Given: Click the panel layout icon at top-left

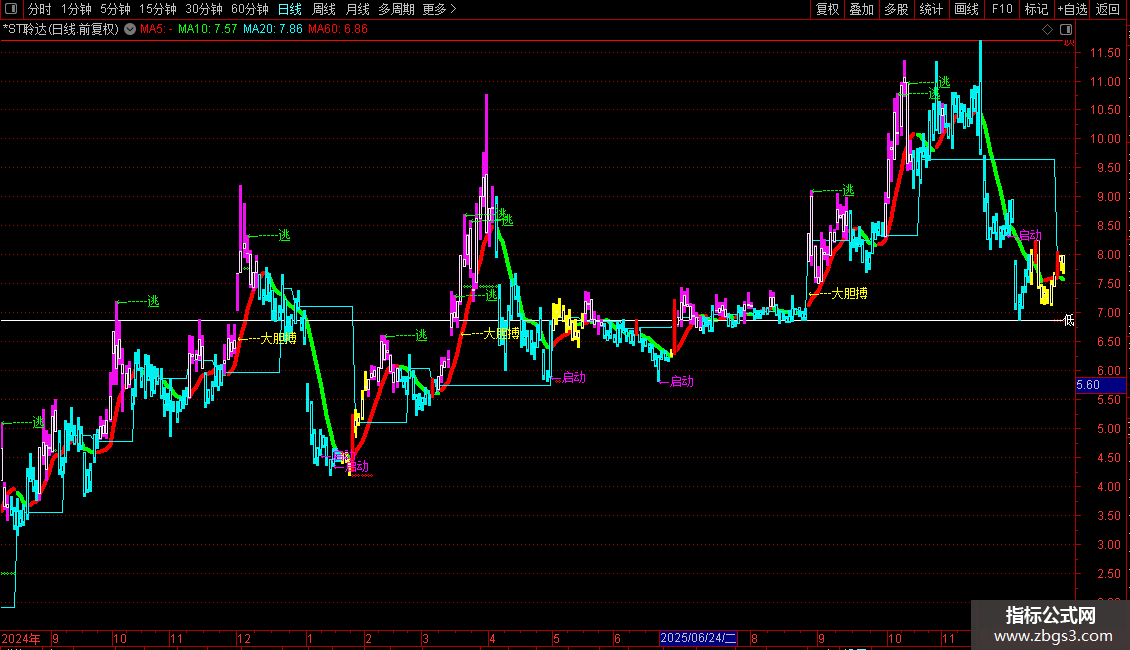Looking at the screenshot, I should point(11,9).
